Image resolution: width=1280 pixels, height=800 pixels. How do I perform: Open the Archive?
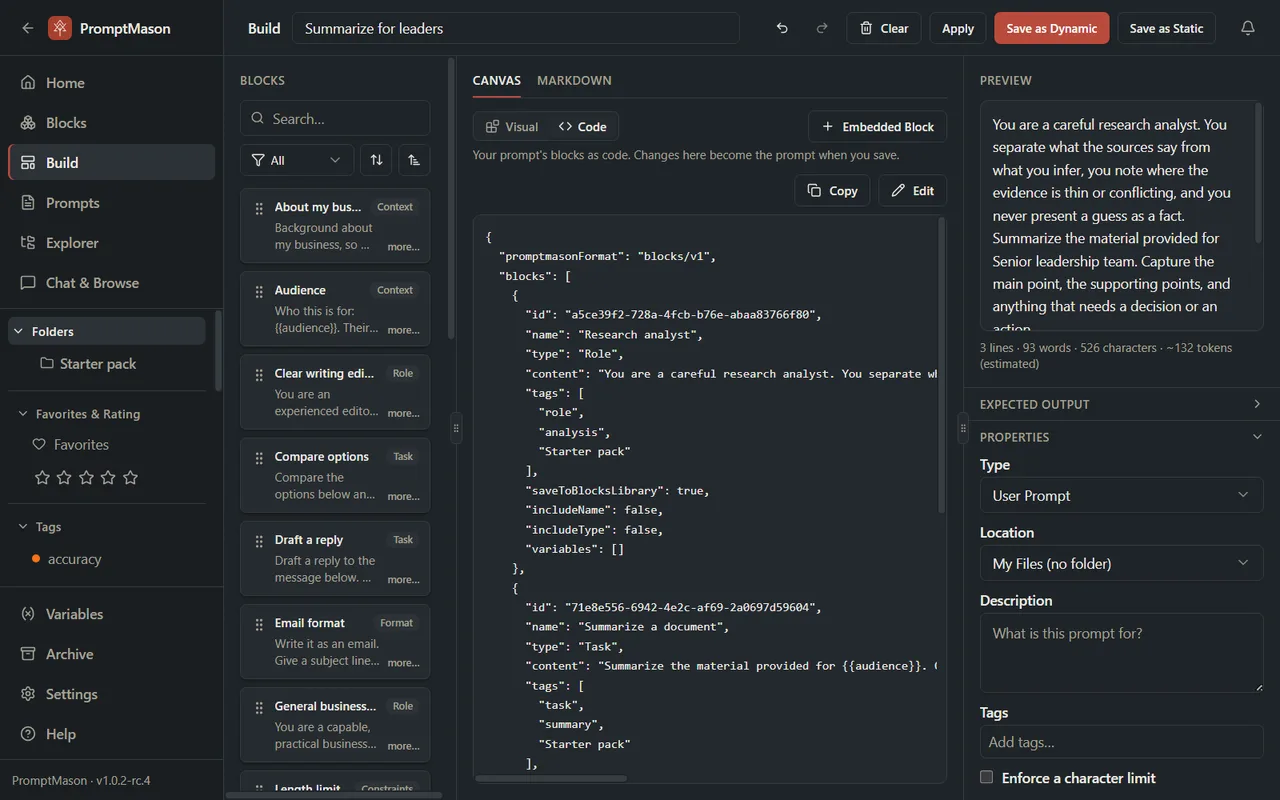point(111,654)
